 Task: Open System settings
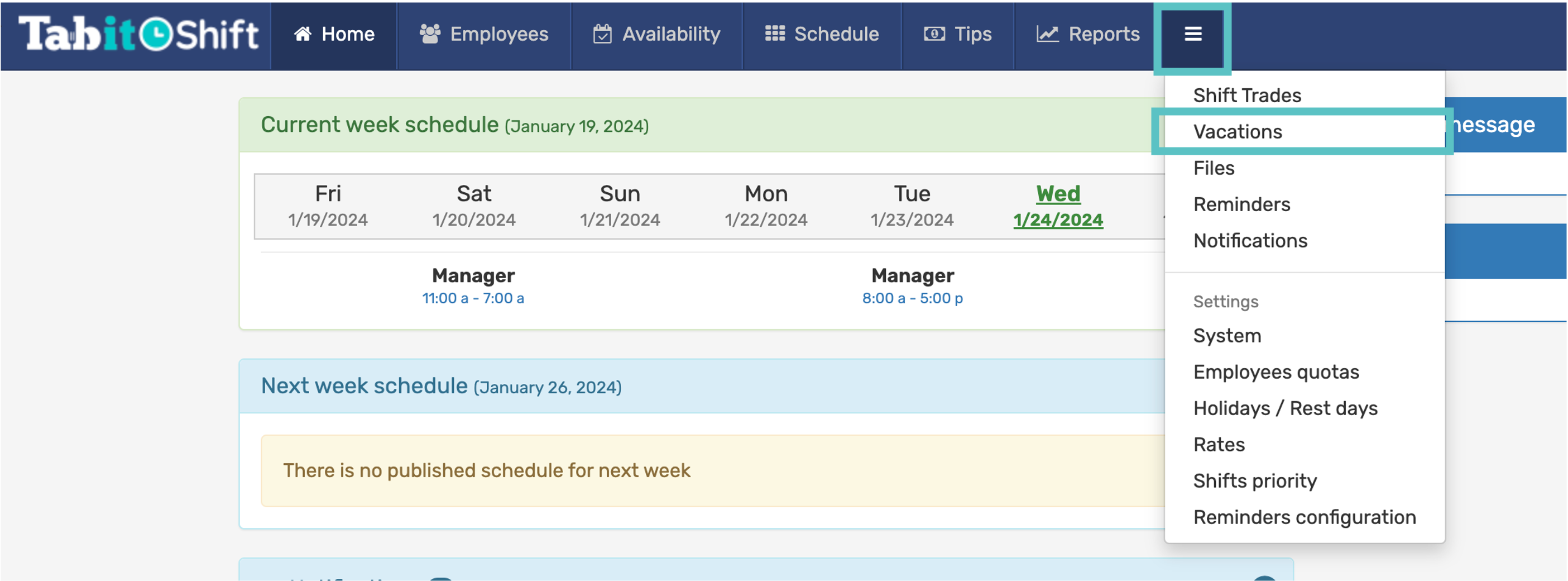click(x=1226, y=336)
